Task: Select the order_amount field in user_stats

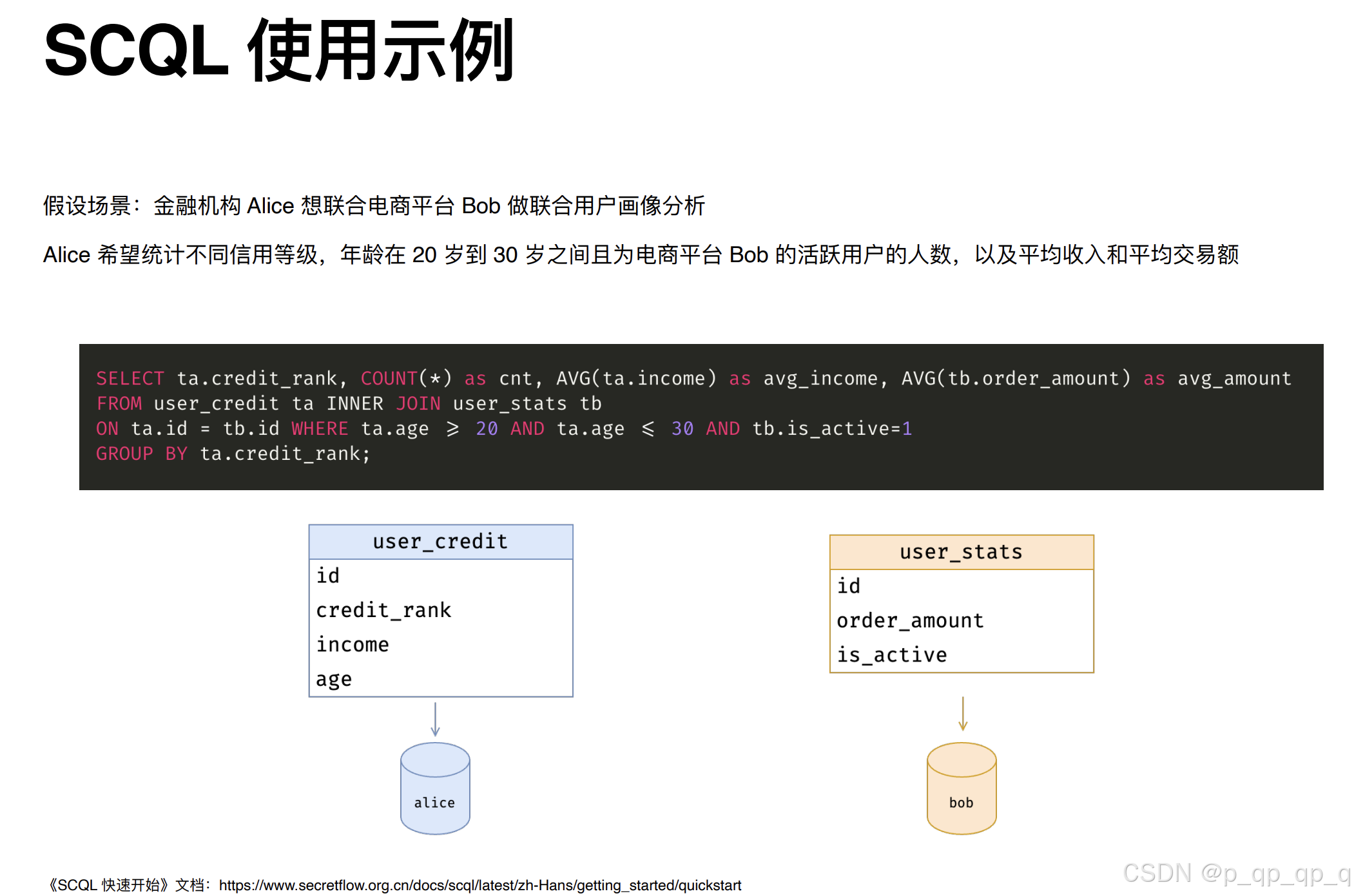Action: 910,620
